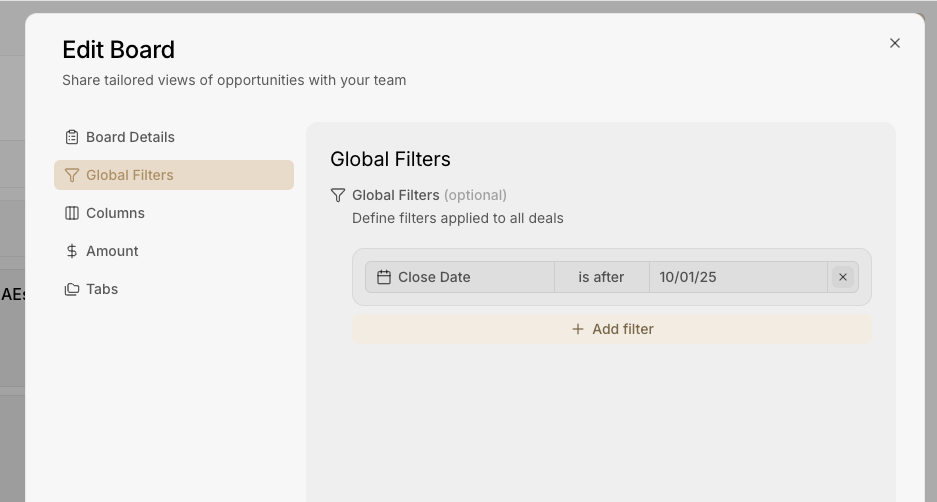Click the plus icon next to Add filter
This screenshot has height=502, width=937.
point(577,329)
